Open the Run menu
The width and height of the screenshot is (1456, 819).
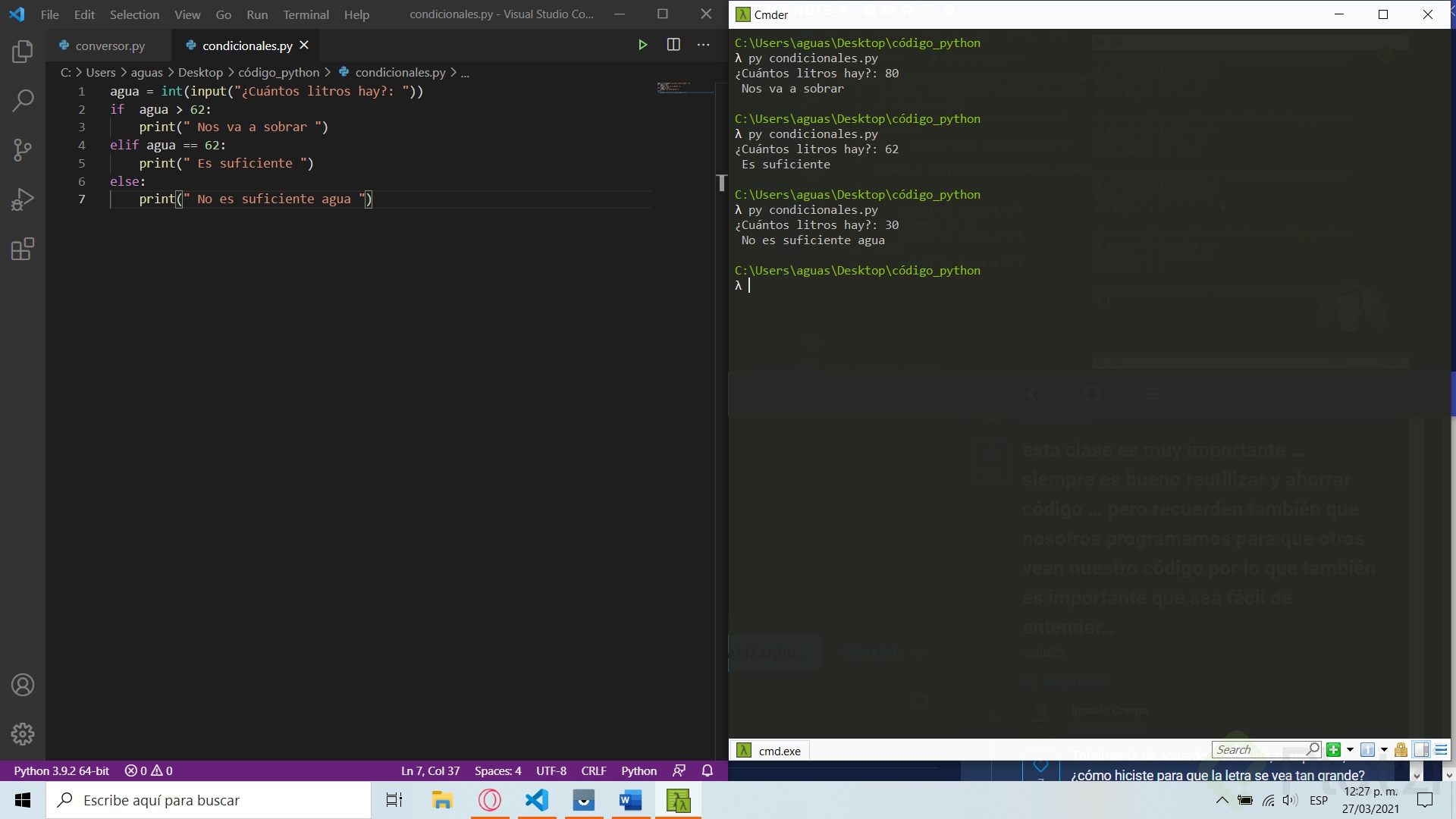tap(257, 14)
